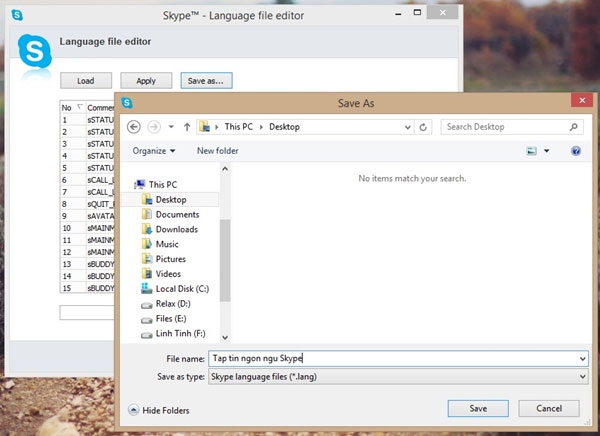Click the Load button in editor
600x436 pixels.
click(86, 80)
